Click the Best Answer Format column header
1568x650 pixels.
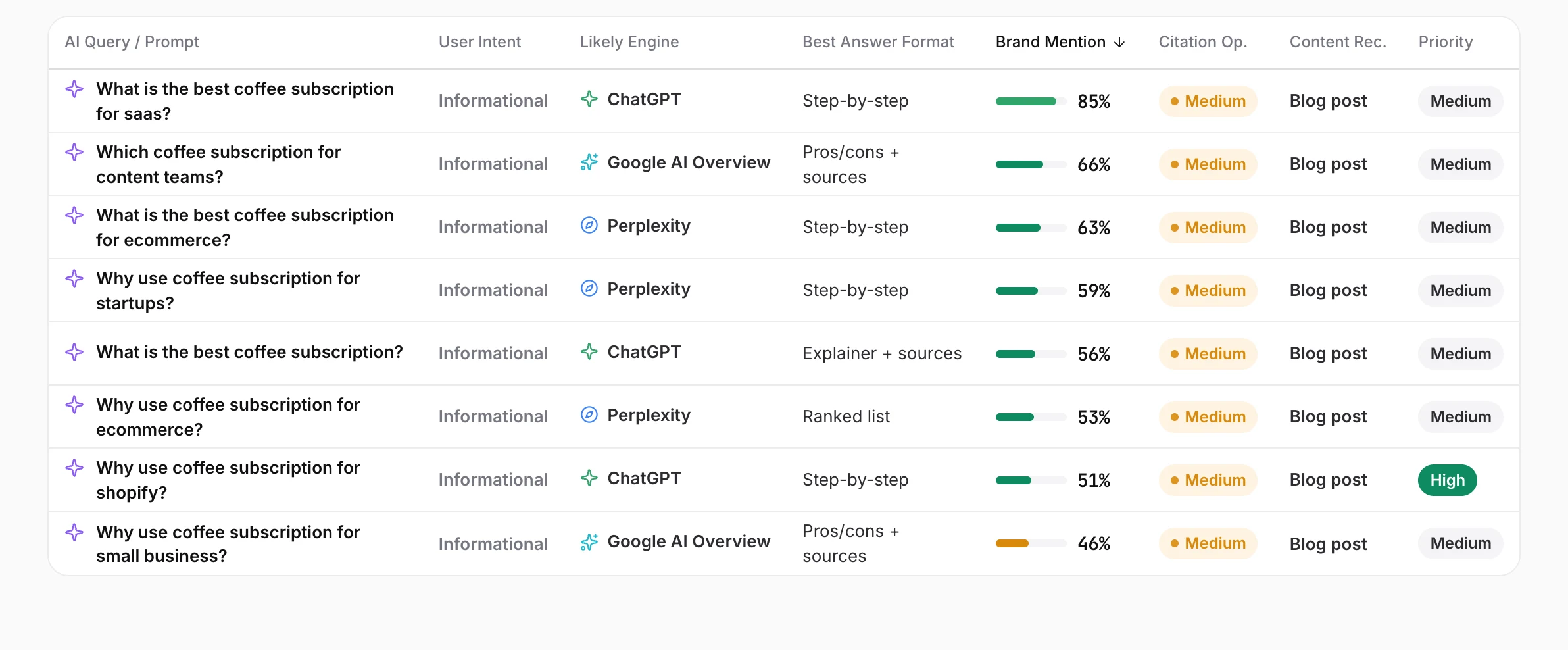point(878,42)
